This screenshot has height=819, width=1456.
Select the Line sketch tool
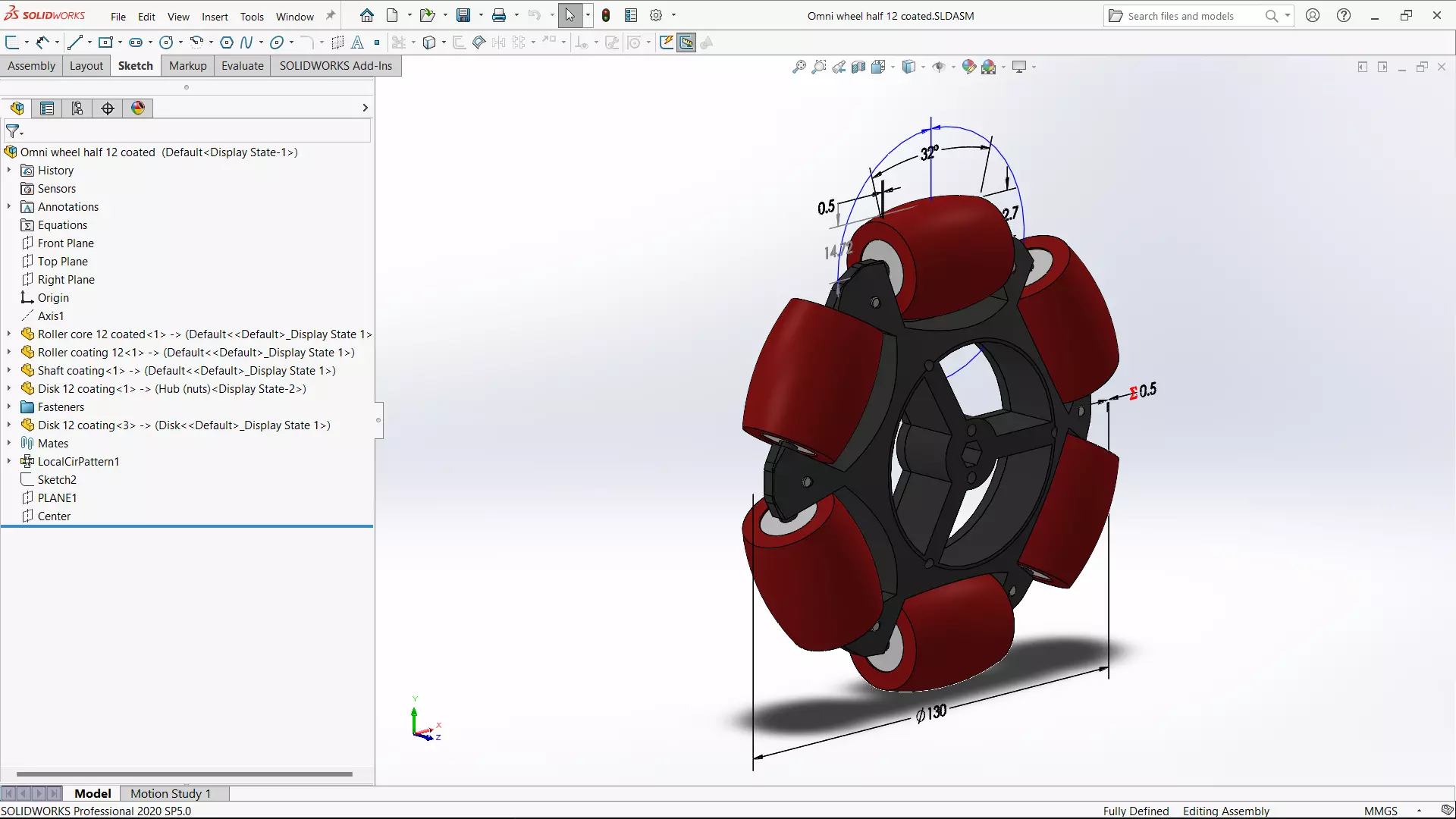[x=74, y=42]
